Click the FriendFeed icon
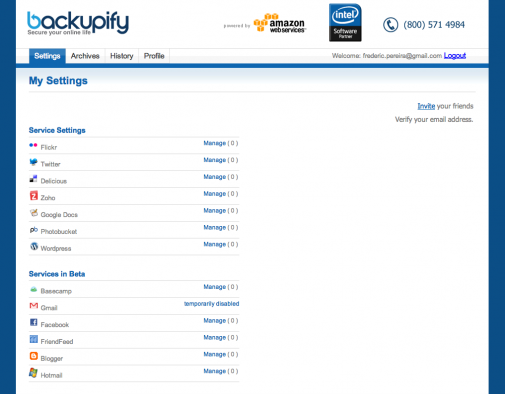The width and height of the screenshot is (505, 394). point(34,339)
